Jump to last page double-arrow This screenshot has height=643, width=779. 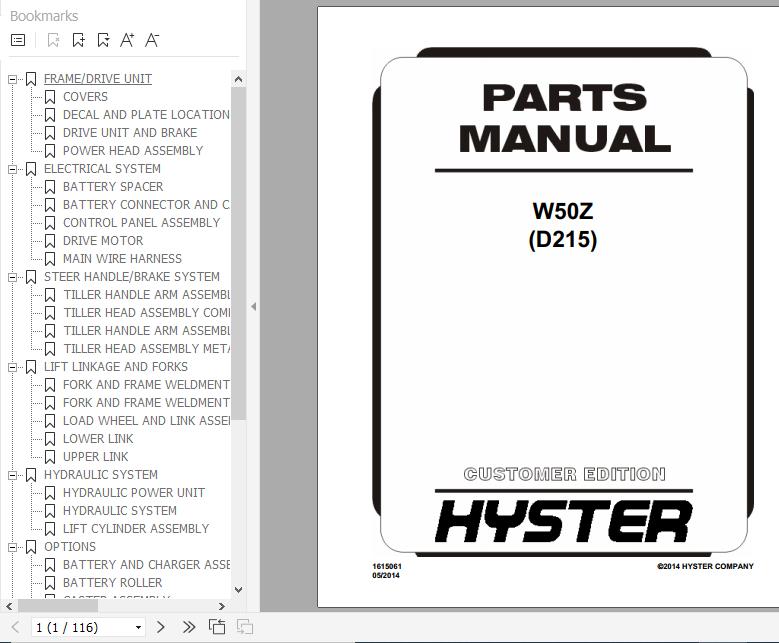click(189, 627)
